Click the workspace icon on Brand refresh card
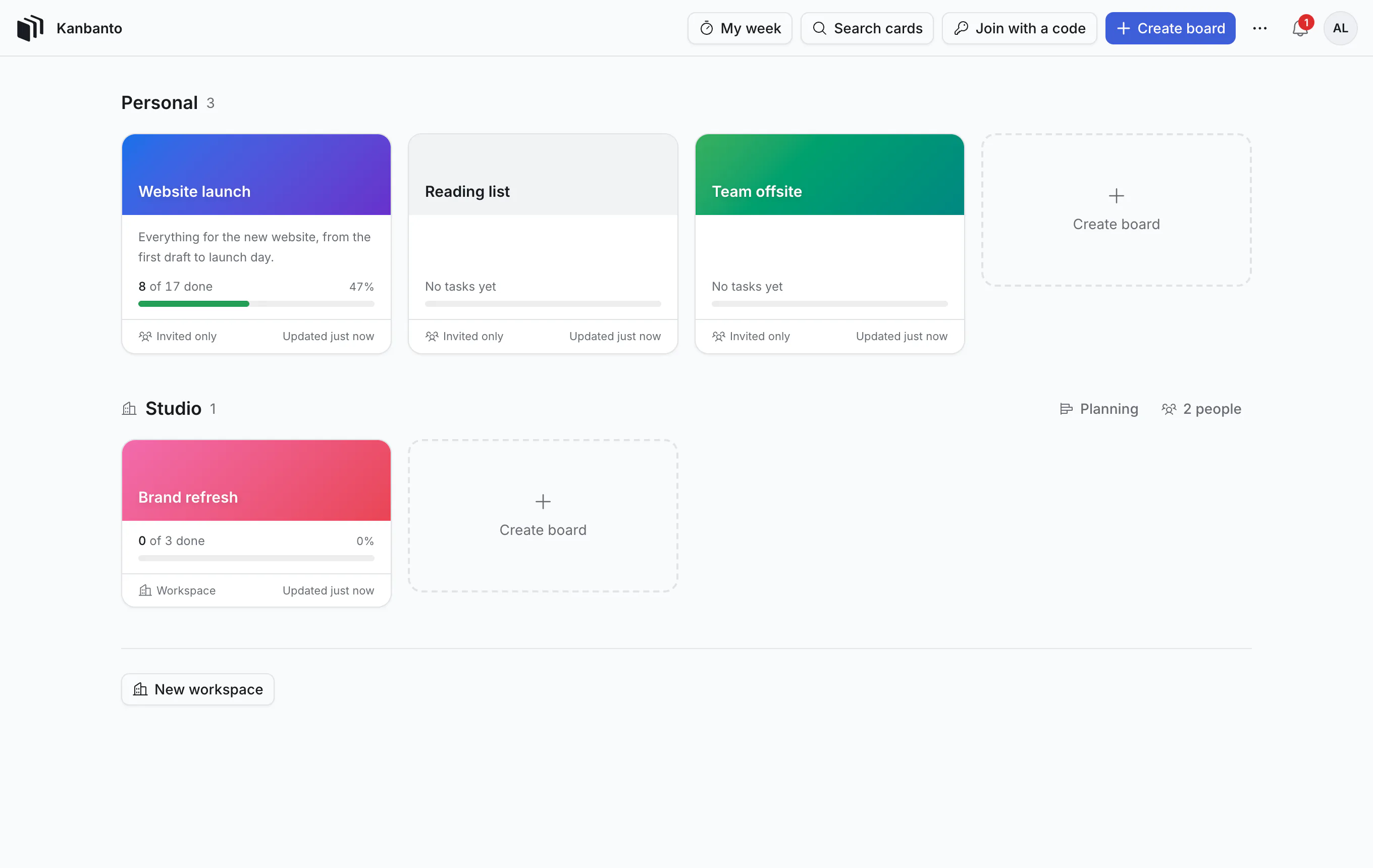The image size is (1373, 868). [145, 590]
